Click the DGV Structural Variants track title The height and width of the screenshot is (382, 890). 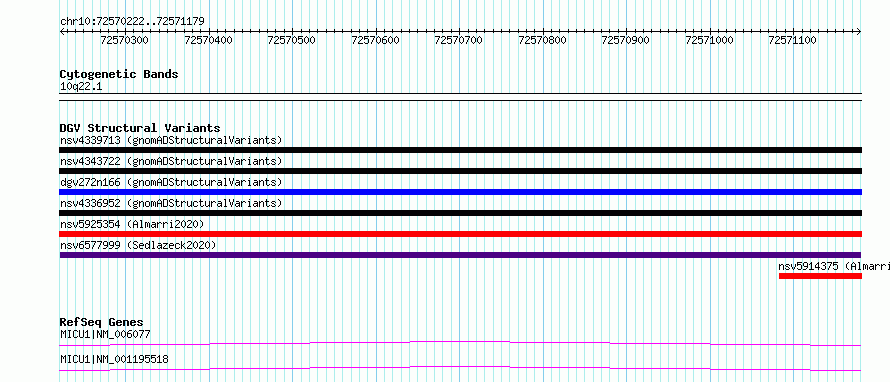140,128
